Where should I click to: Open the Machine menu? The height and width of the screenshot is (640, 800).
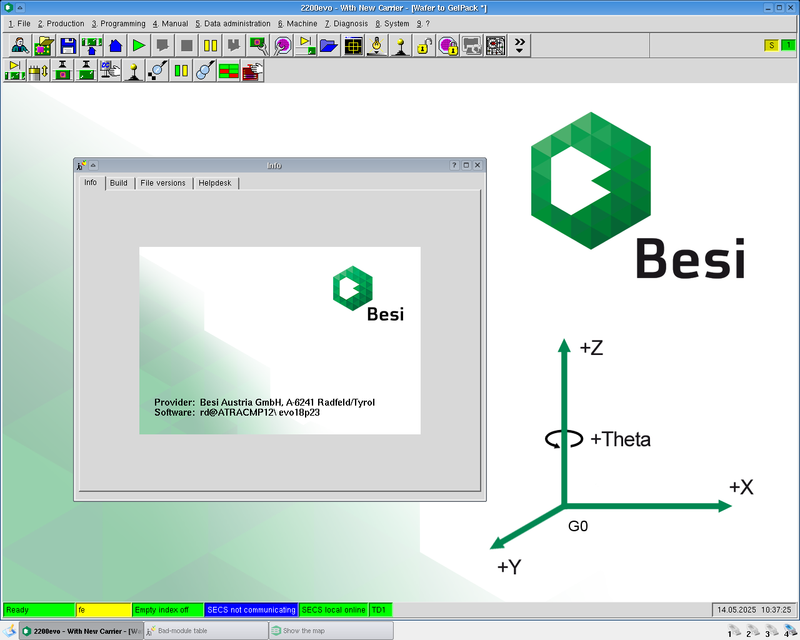pos(297,23)
